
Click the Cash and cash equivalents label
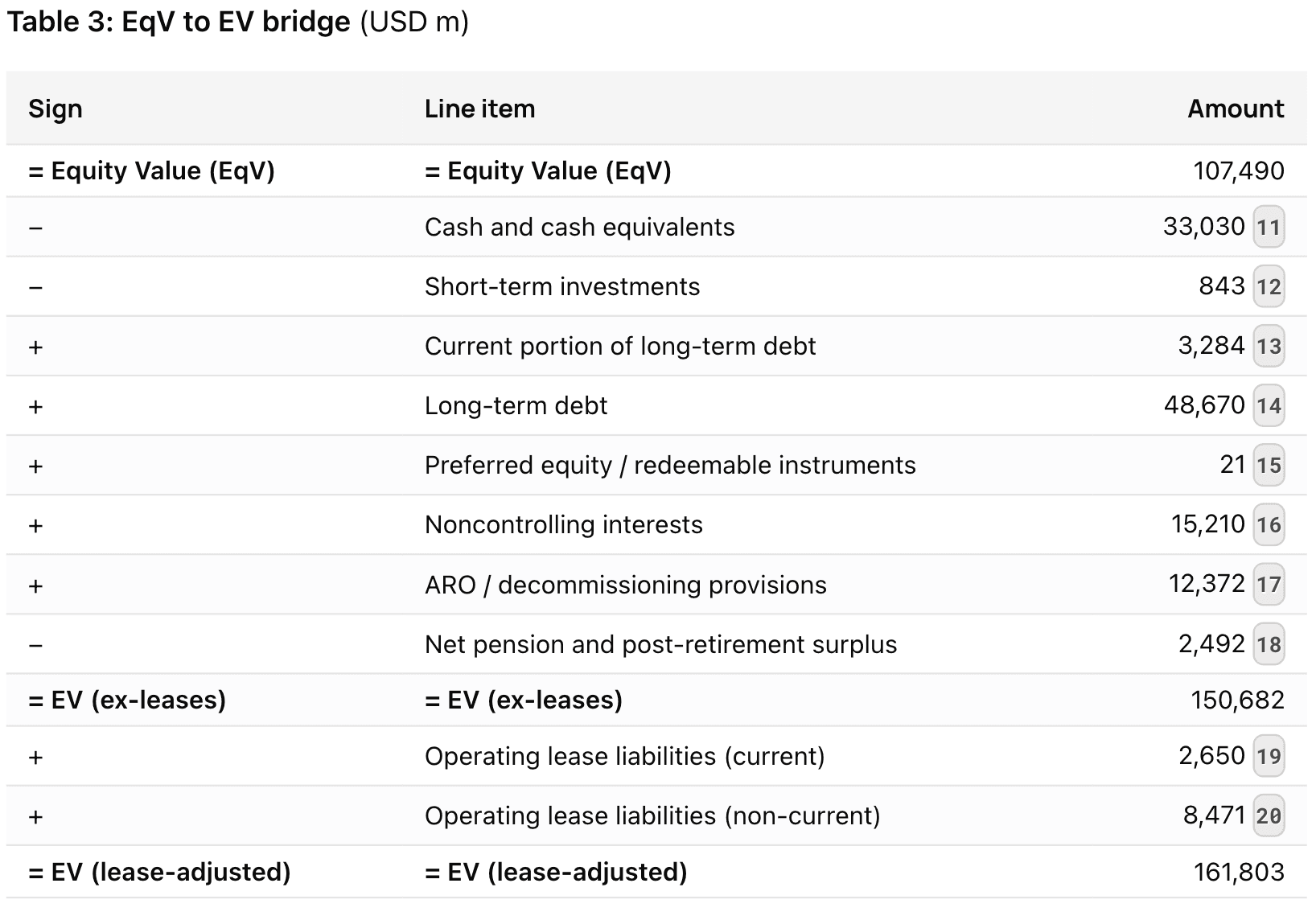579,228
